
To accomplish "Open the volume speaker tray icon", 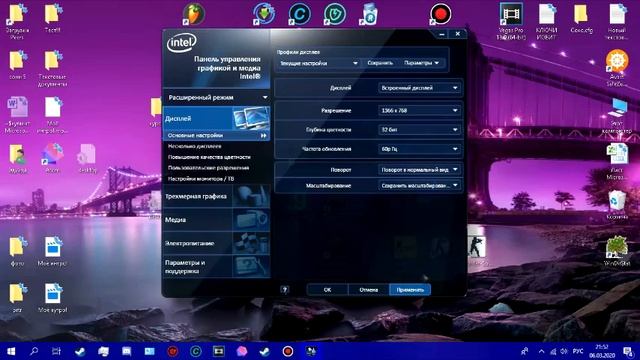I will 564,351.
